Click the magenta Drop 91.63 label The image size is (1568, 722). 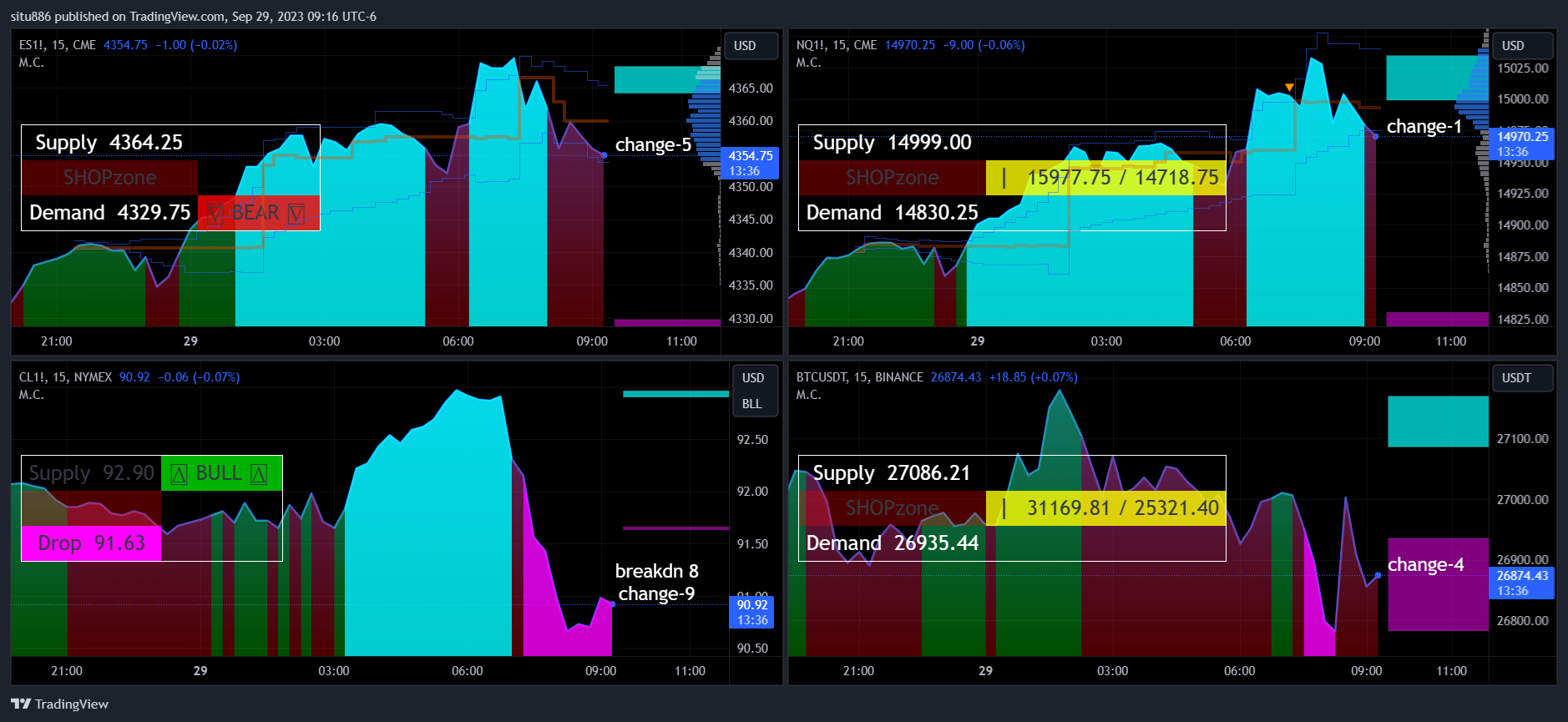[x=91, y=543]
